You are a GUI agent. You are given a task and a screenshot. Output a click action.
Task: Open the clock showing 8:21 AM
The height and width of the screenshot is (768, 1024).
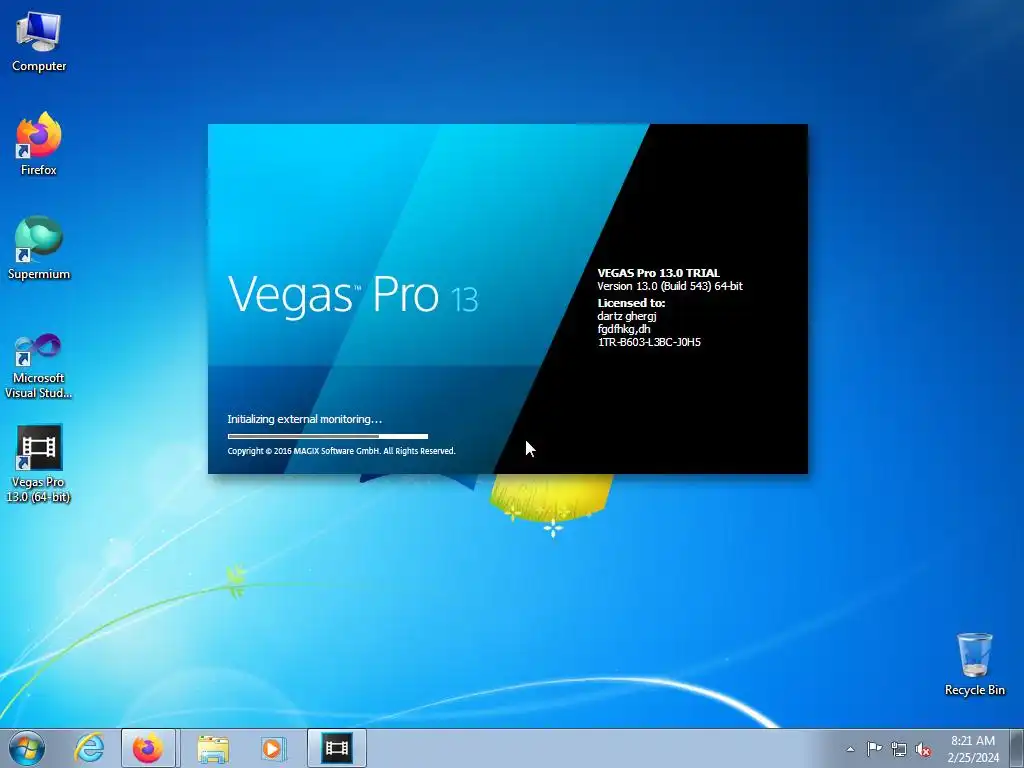click(x=973, y=748)
